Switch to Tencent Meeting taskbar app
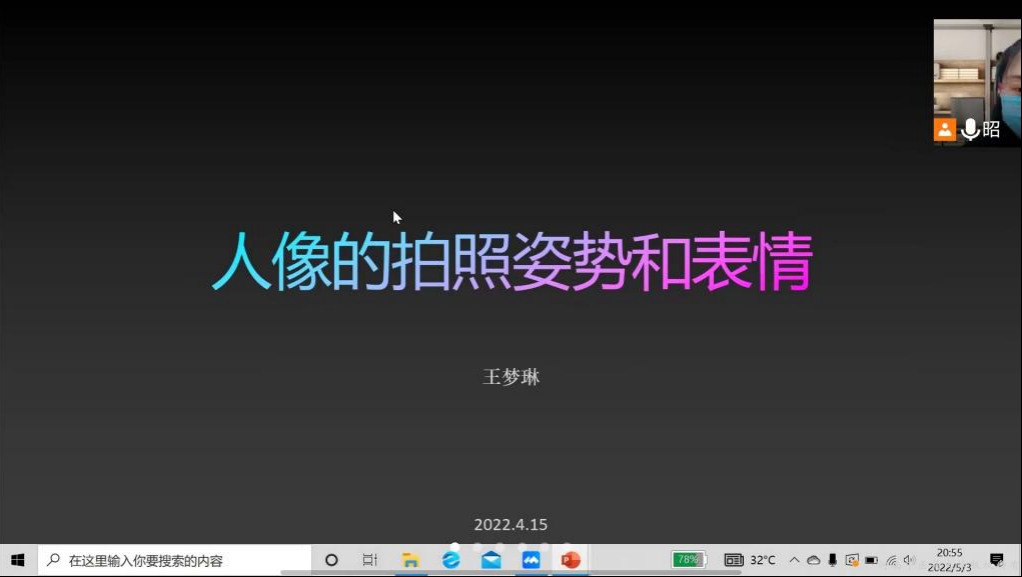1022x577 pixels. 531,560
